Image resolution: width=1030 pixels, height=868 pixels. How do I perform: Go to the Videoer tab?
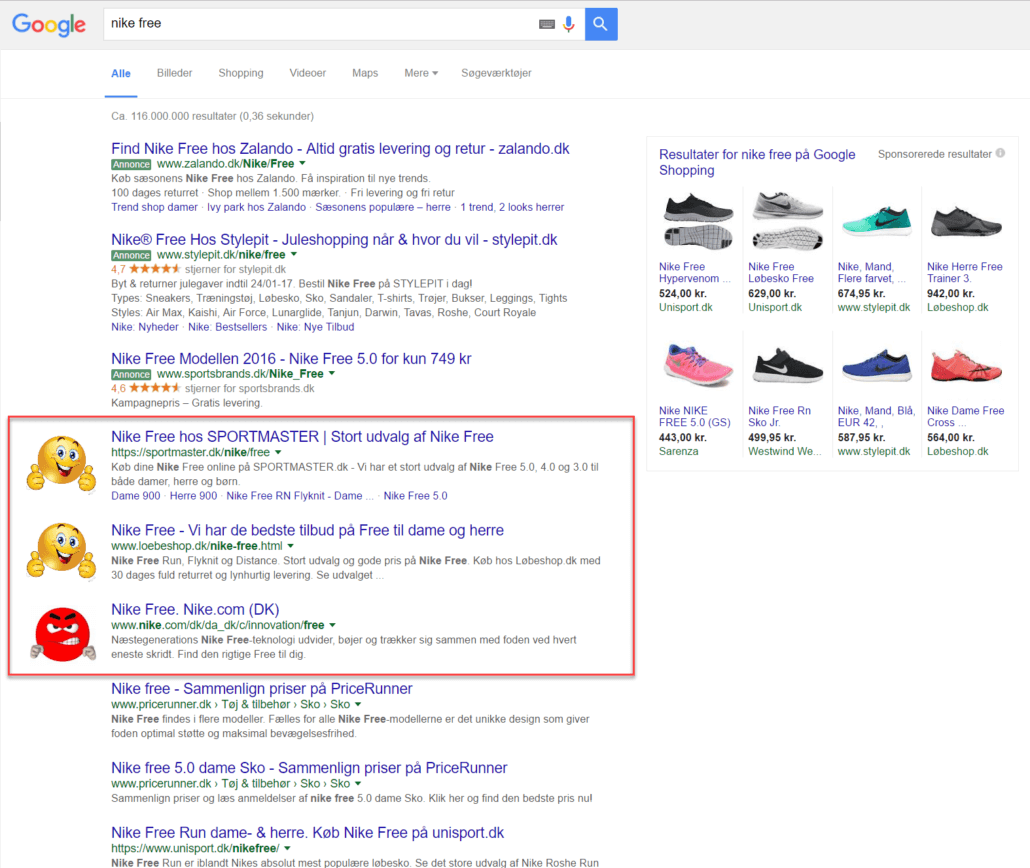click(x=307, y=73)
